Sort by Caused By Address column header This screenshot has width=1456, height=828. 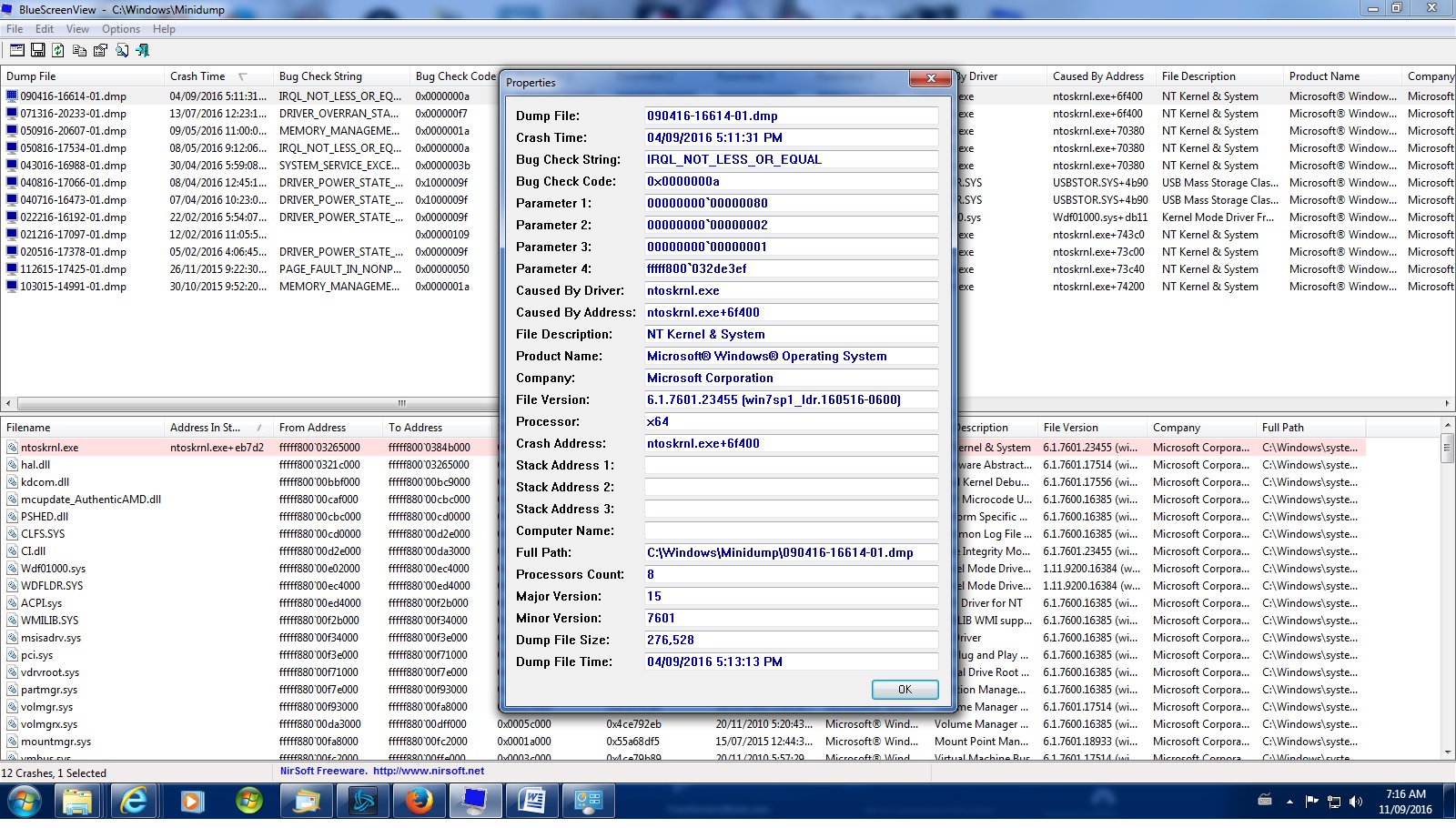point(1101,76)
